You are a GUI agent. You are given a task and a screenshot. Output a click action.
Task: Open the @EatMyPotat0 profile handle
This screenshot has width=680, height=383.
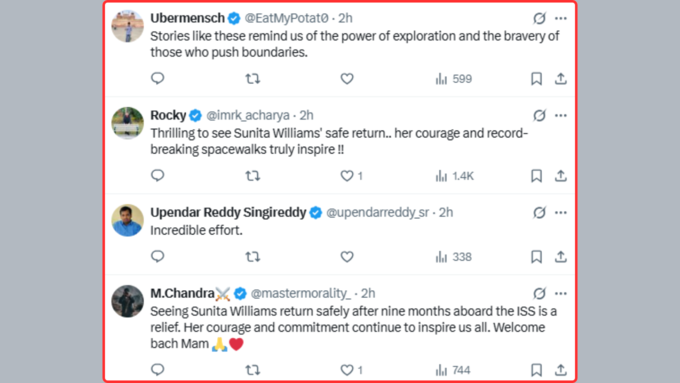pos(286,18)
